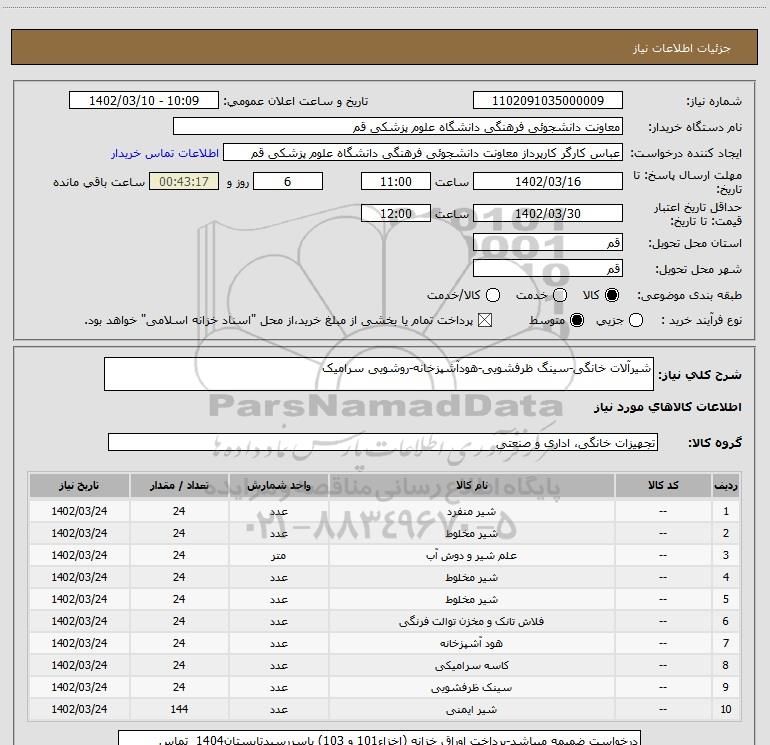
Task: Click the days remaining field showing 6
Action: click(x=288, y=181)
